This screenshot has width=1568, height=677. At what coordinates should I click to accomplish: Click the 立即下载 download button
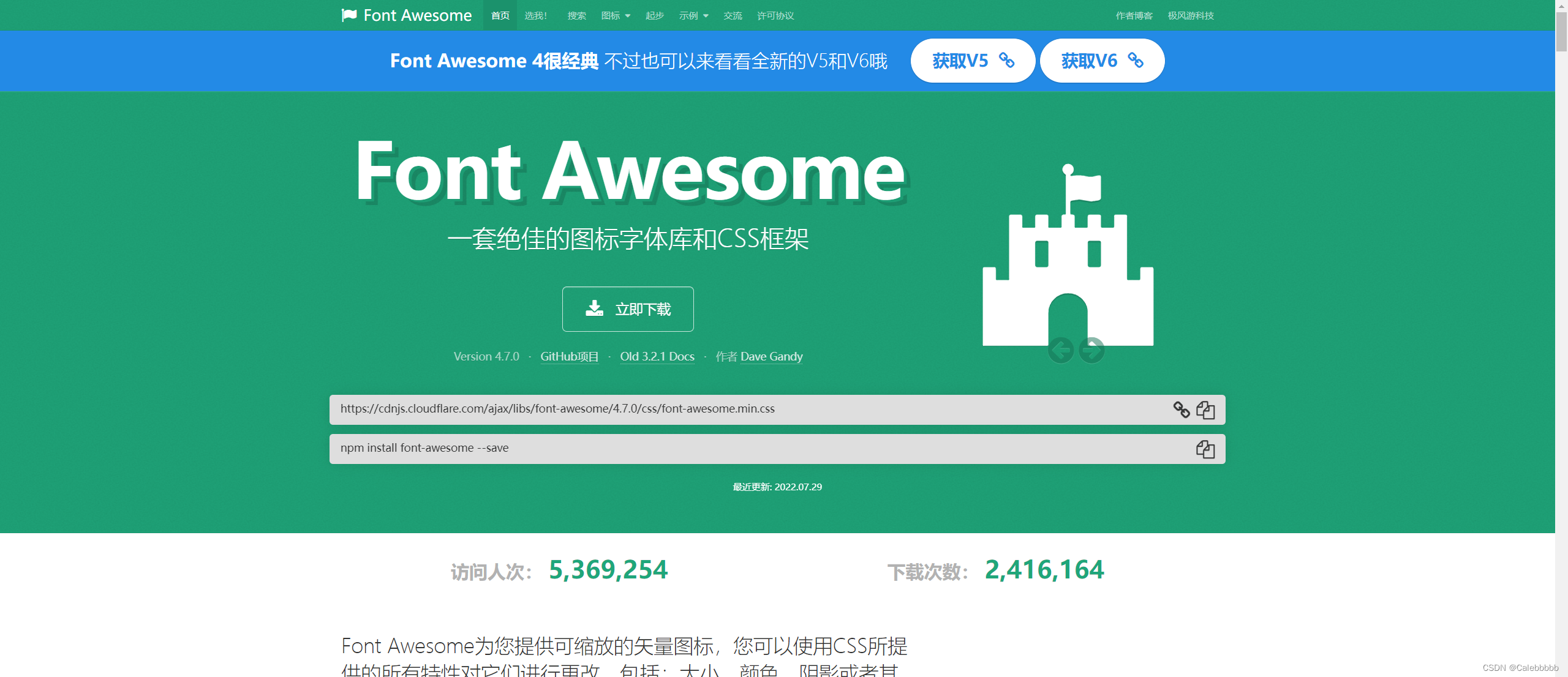click(628, 309)
